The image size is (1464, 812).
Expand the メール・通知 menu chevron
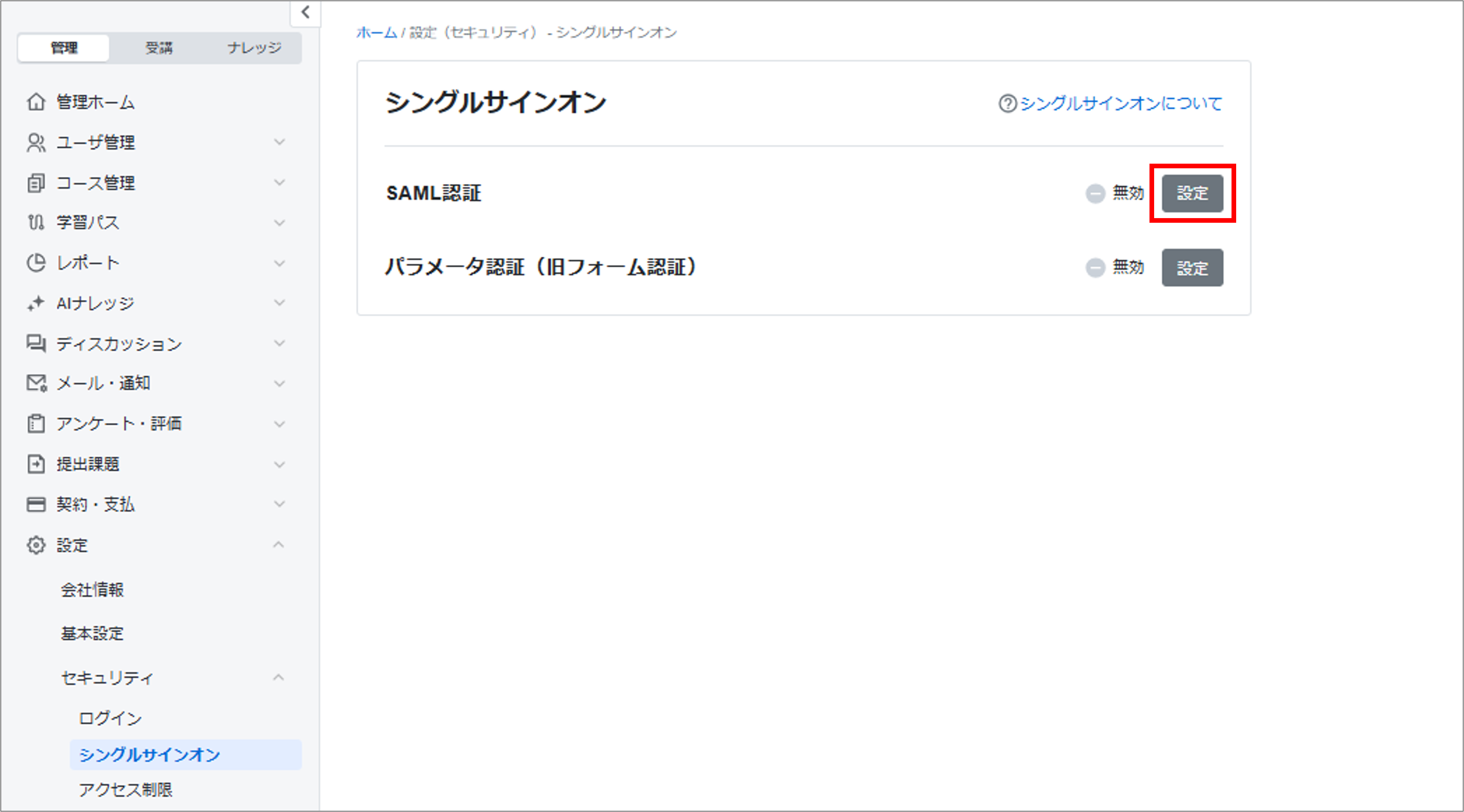[279, 383]
